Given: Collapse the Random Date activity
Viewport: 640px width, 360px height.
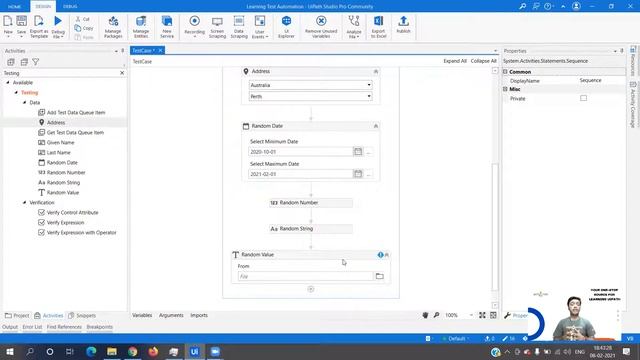Looking at the screenshot, I should pyautogui.click(x=376, y=126).
